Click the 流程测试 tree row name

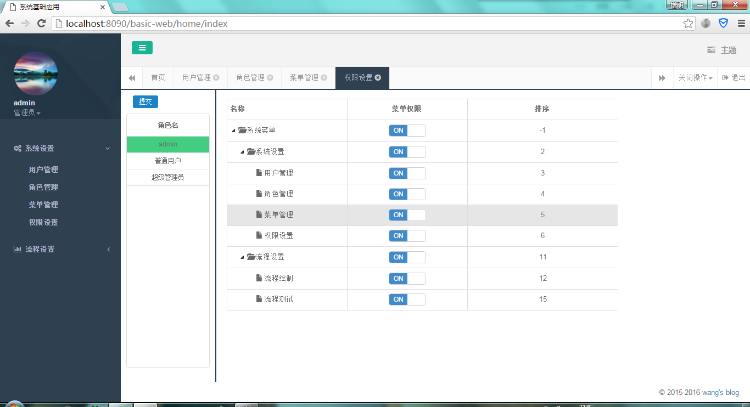[278, 299]
